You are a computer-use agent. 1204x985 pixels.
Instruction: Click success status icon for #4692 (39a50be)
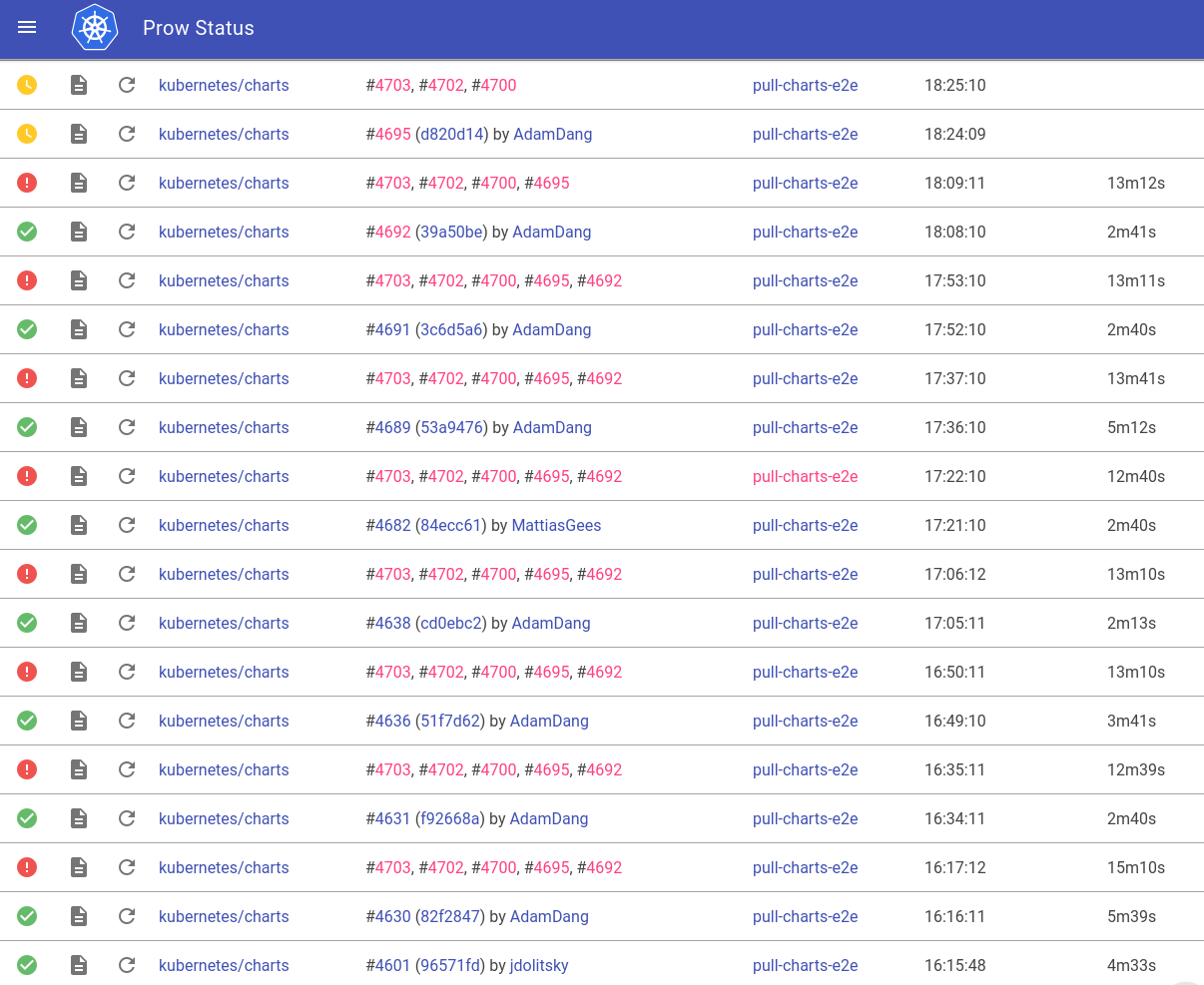[27, 232]
